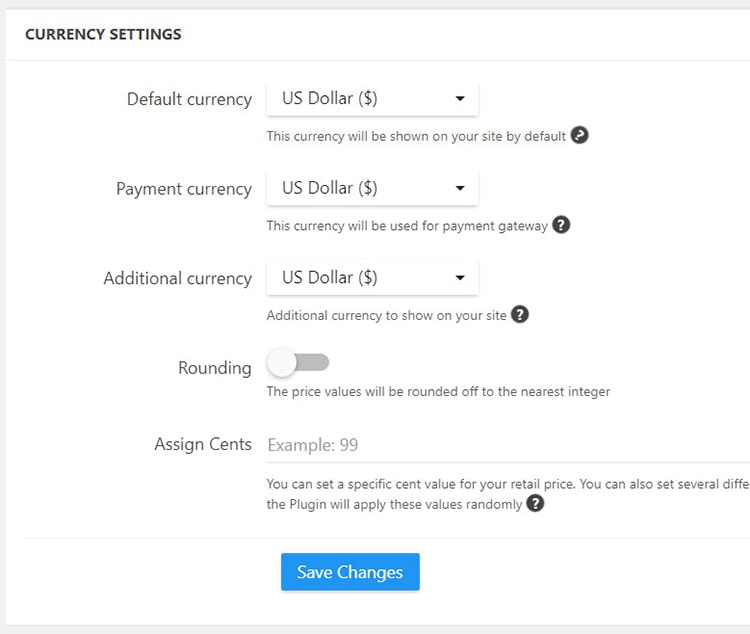Click the Default currency label
The height and width of the screenshot is (634, 750).
(189, 99)
